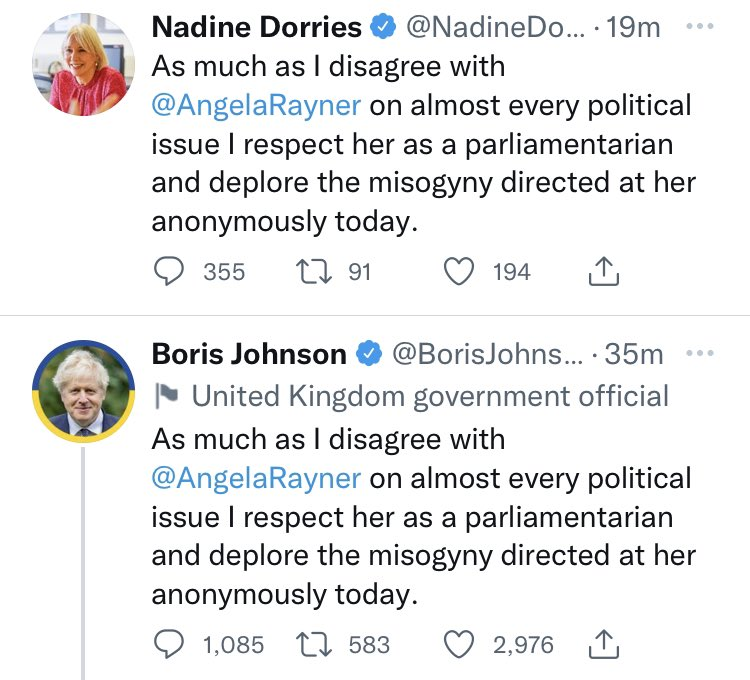This screenshot has width=750, height=680.
Task: Reply to Nadine Dorries' tweet
Action: tap(168, 272)
